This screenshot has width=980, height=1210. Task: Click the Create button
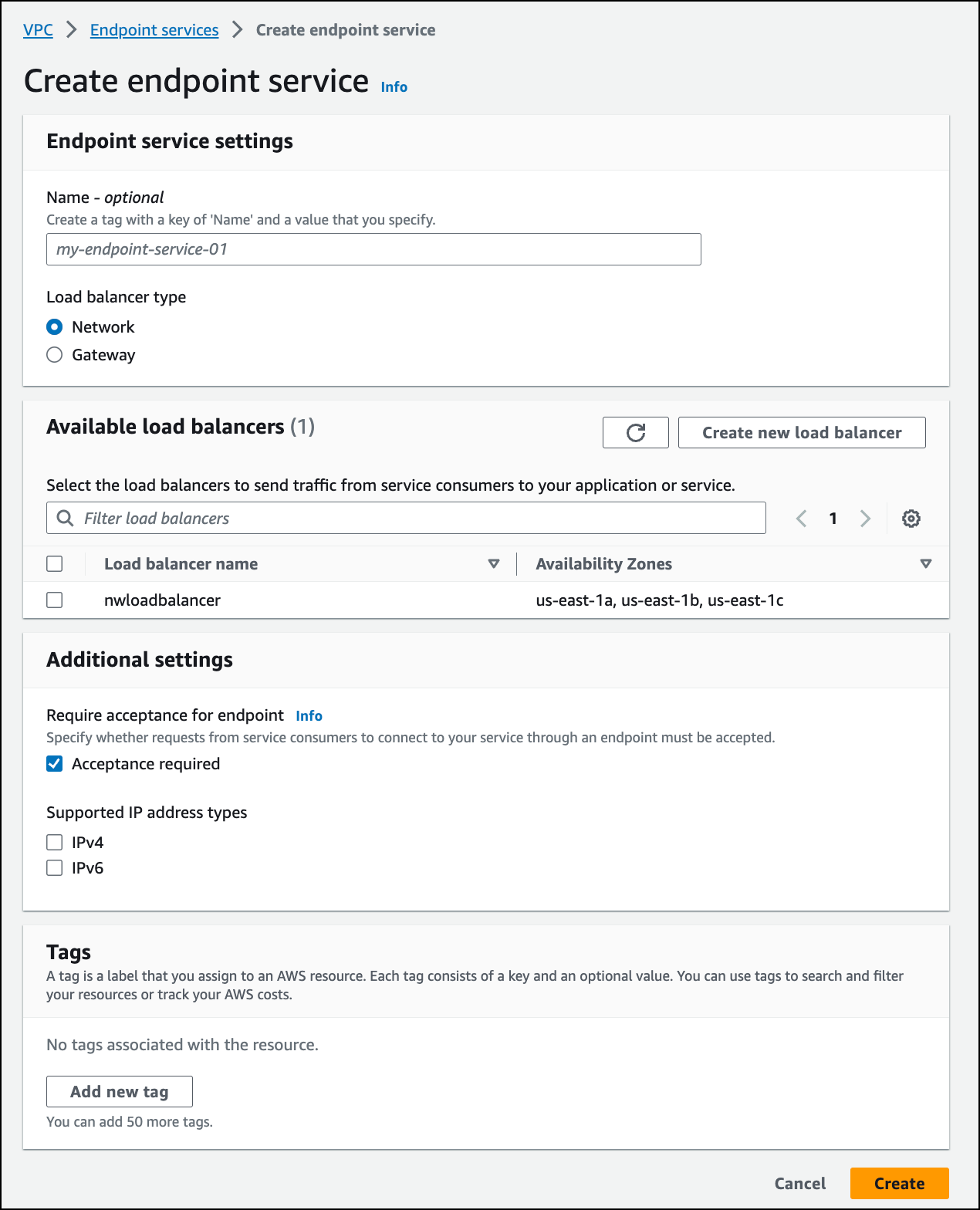[x=898, y=1183]
